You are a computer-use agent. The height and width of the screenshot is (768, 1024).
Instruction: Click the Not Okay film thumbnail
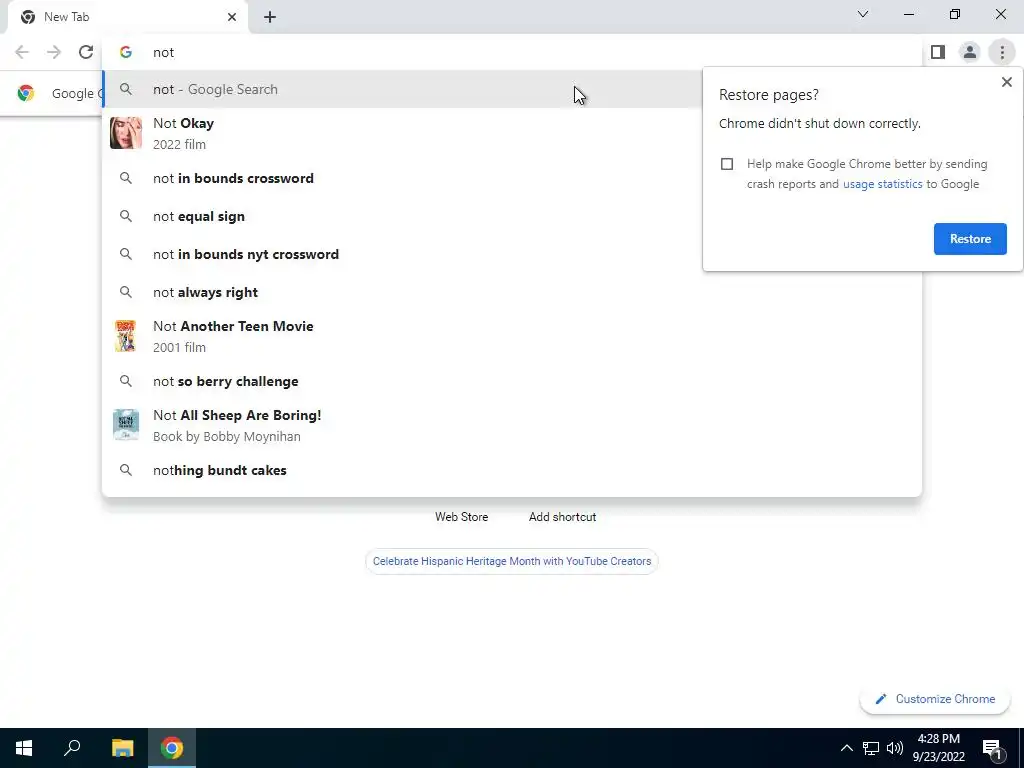click(x=125, y=133)
